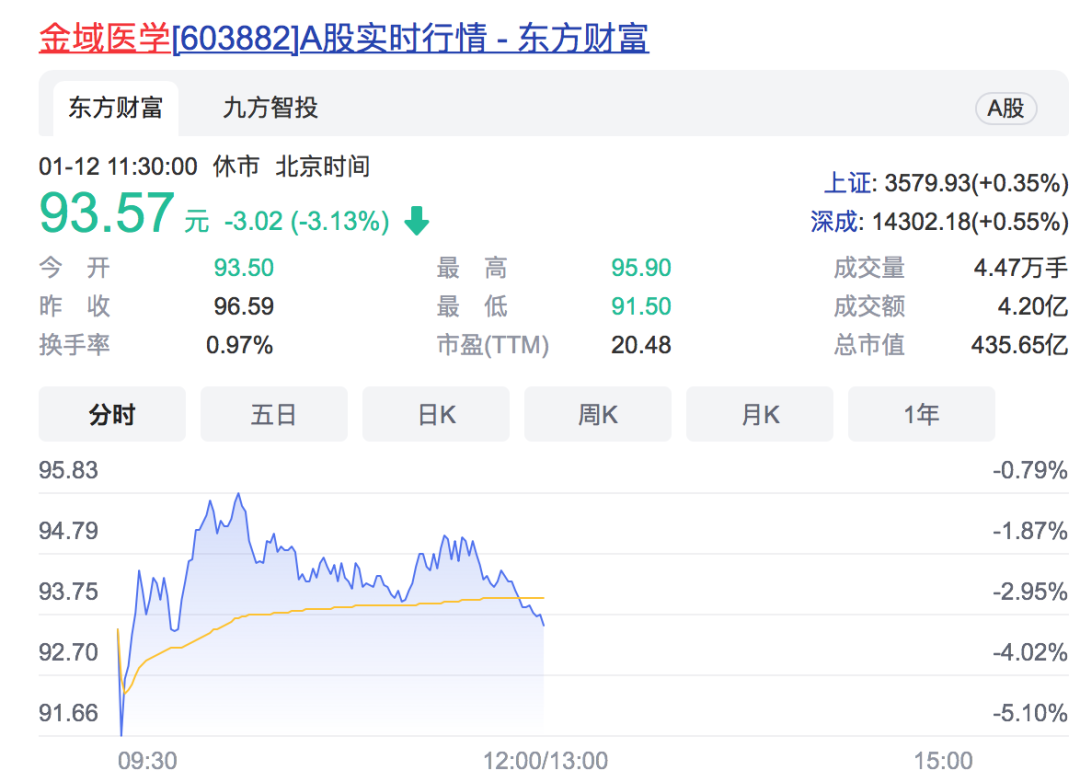The width and height of the screenshot is (1080, 782).
Task: Open the 周K chart tab
Action: pos(598,414)
